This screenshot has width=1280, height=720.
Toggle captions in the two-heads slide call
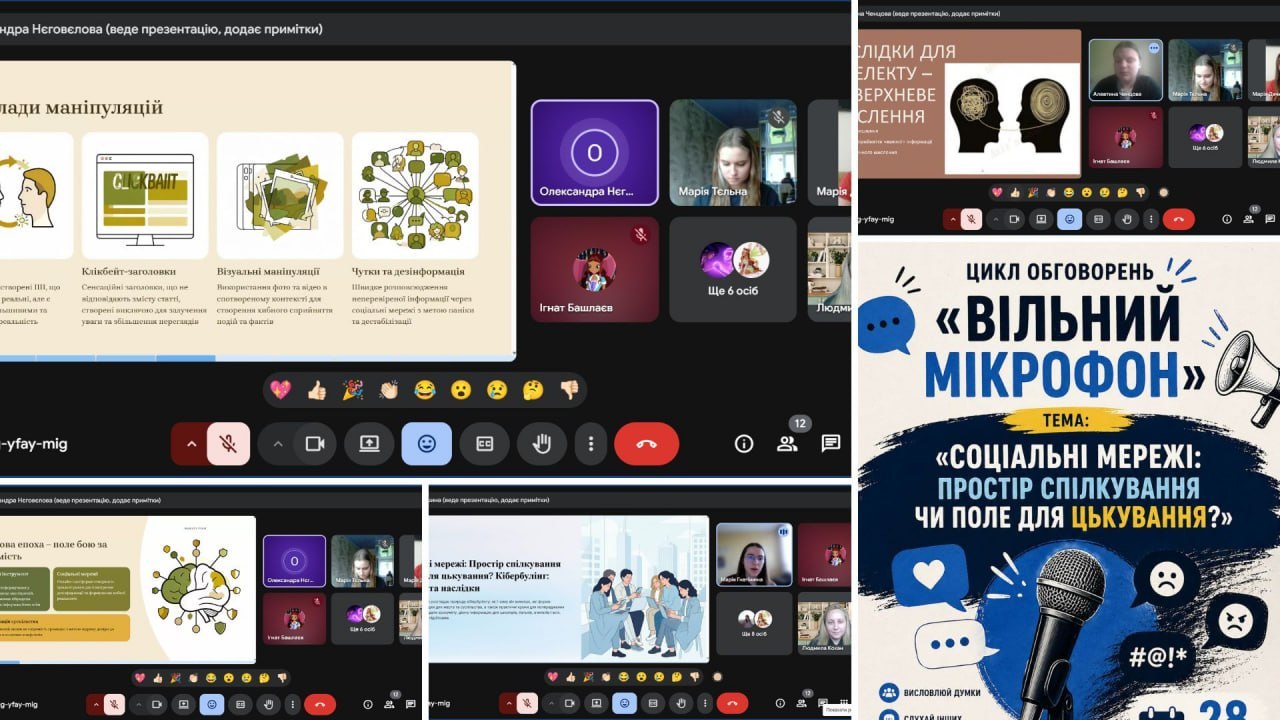(1098, 219)
